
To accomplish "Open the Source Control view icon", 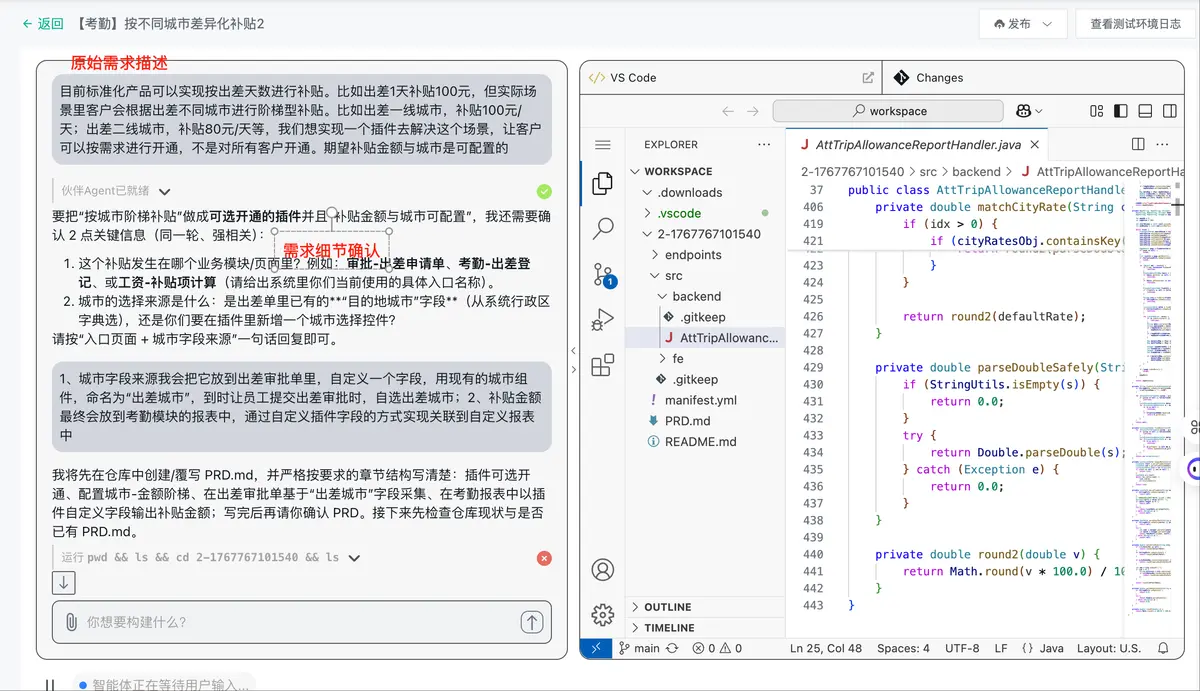I will tap(603, 275).
